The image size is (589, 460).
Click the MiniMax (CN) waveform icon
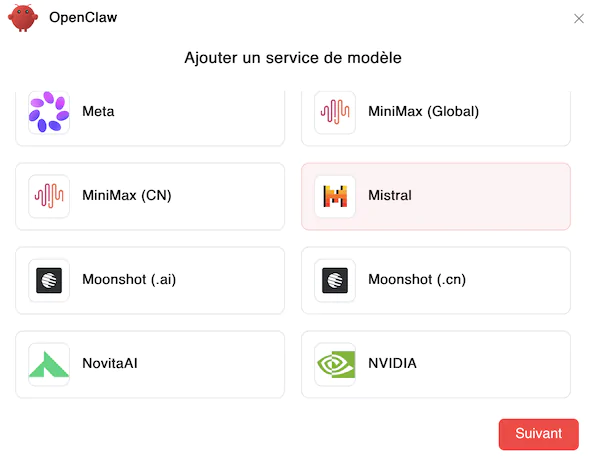pyautogui.click(x=49, y=196)
